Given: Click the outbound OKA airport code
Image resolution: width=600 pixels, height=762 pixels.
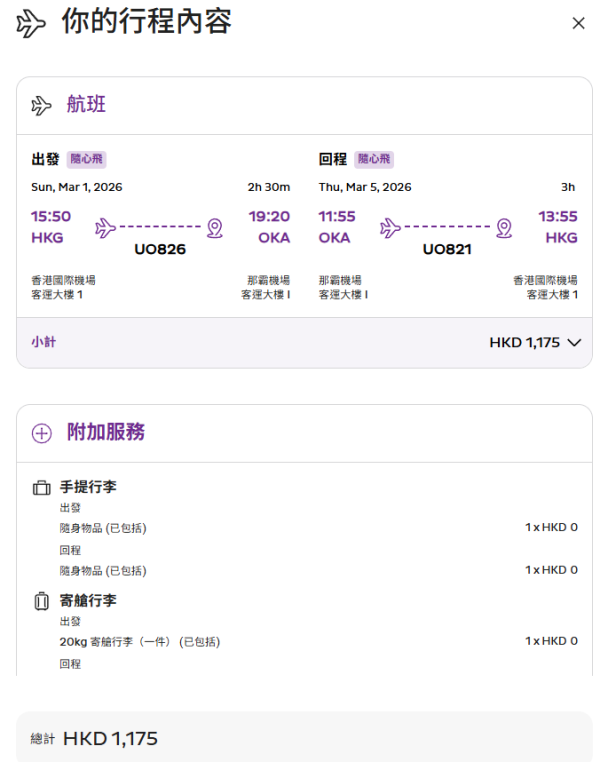Looking at the screenshot, I should click(x=274, y=238).
